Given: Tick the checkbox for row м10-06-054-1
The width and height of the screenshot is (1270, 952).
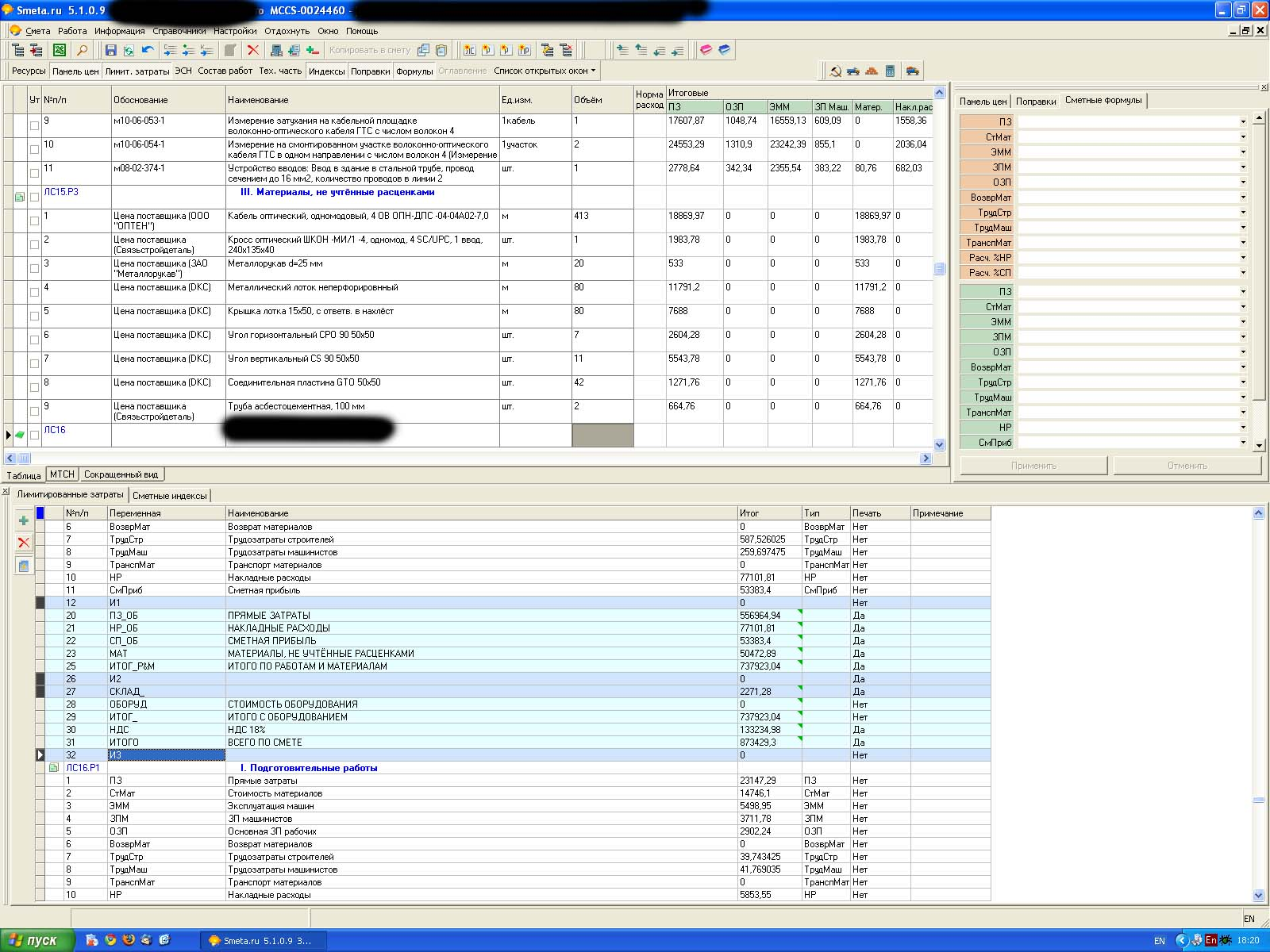Looking at the screenshot, I should (34, 149).
